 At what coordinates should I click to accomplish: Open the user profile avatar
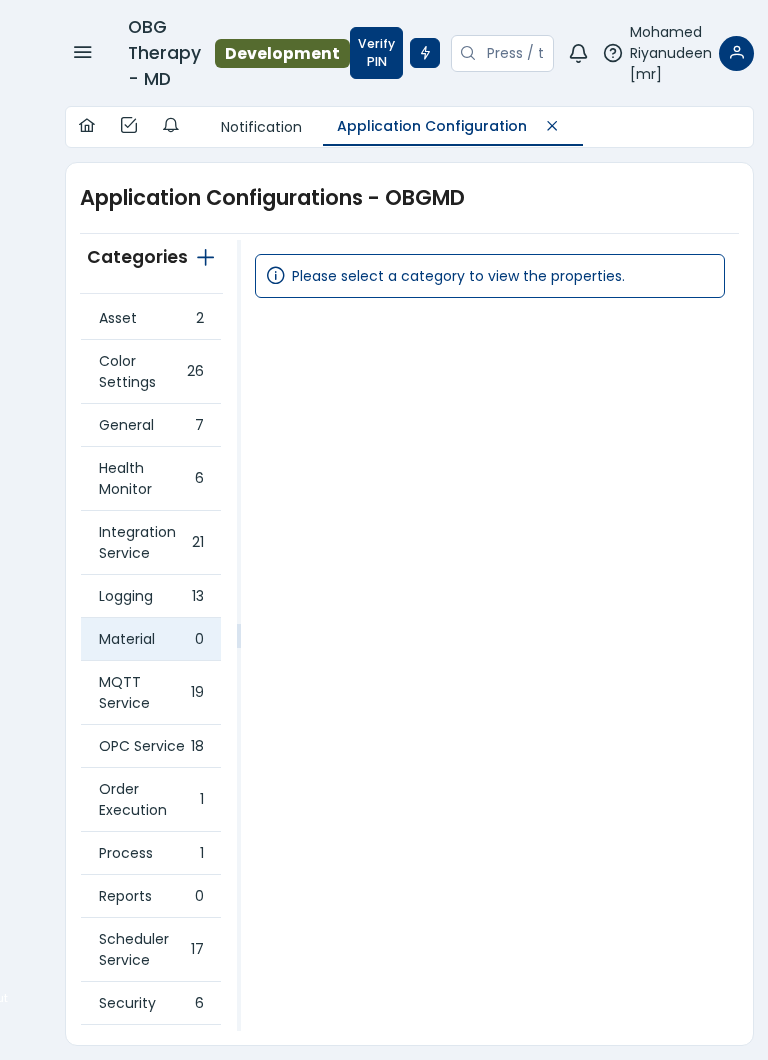[x=736, y=53]
